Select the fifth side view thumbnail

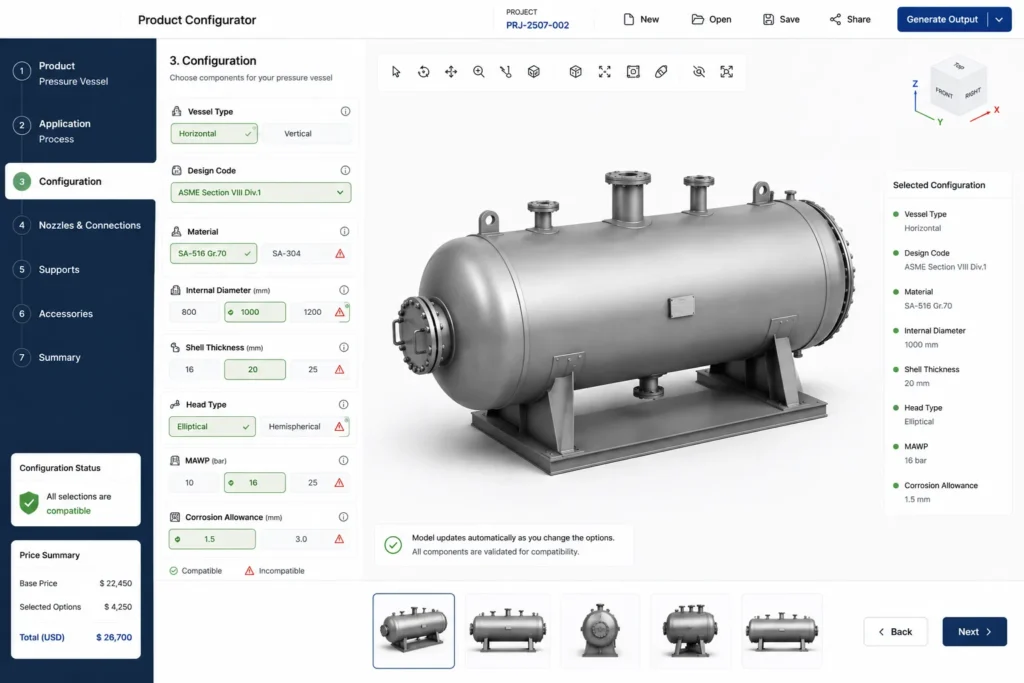782,631
